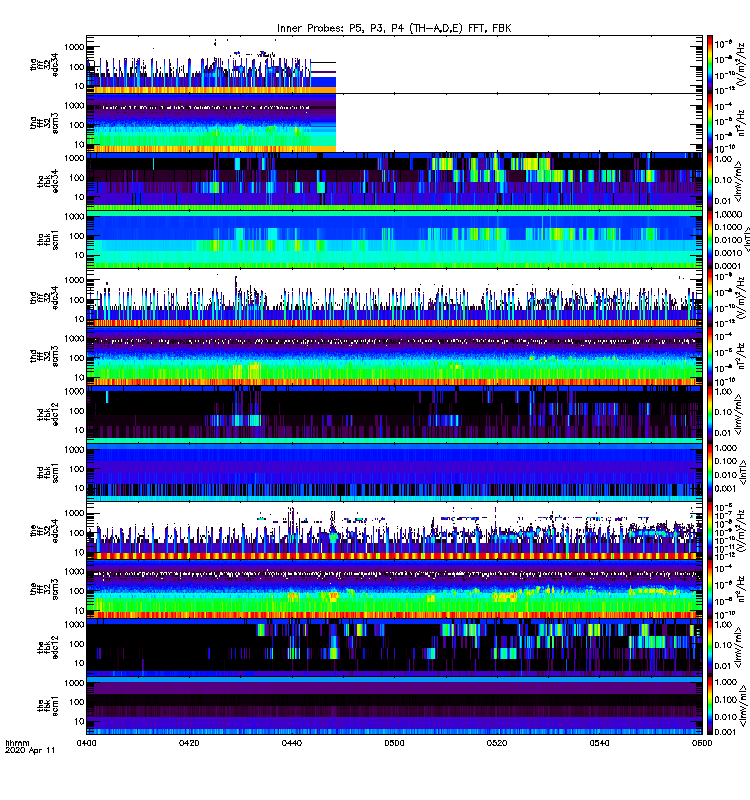Viewport: 750px width, 800px height.
Task: Click the '0.0001' color bar tick value
Action: [728, 266]
